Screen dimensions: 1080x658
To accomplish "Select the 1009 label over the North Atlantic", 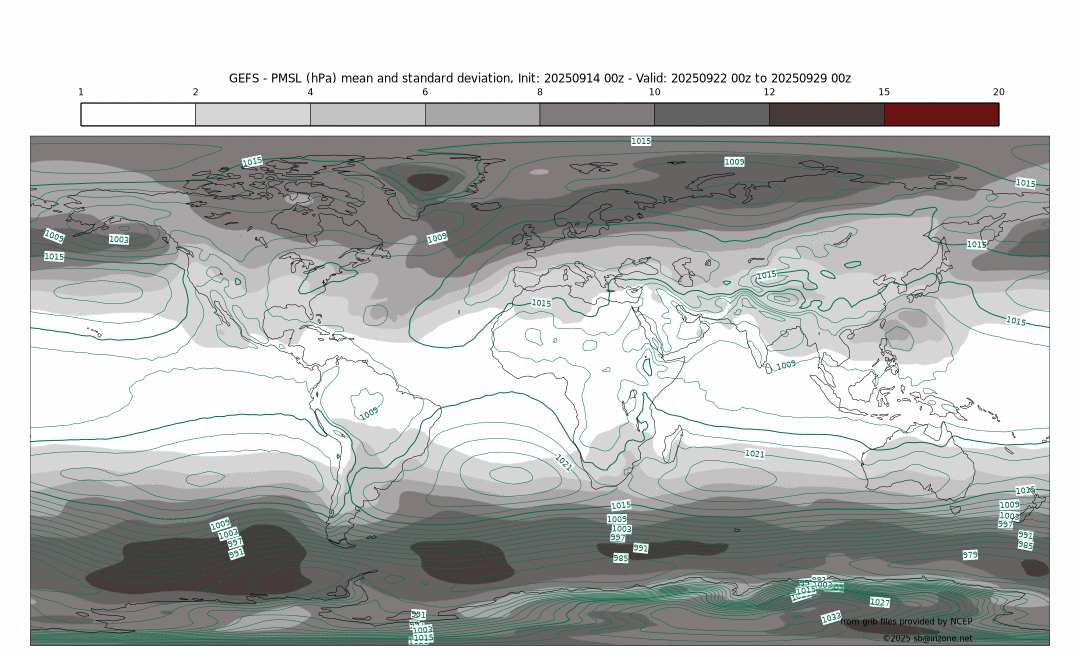I will 437,238.
